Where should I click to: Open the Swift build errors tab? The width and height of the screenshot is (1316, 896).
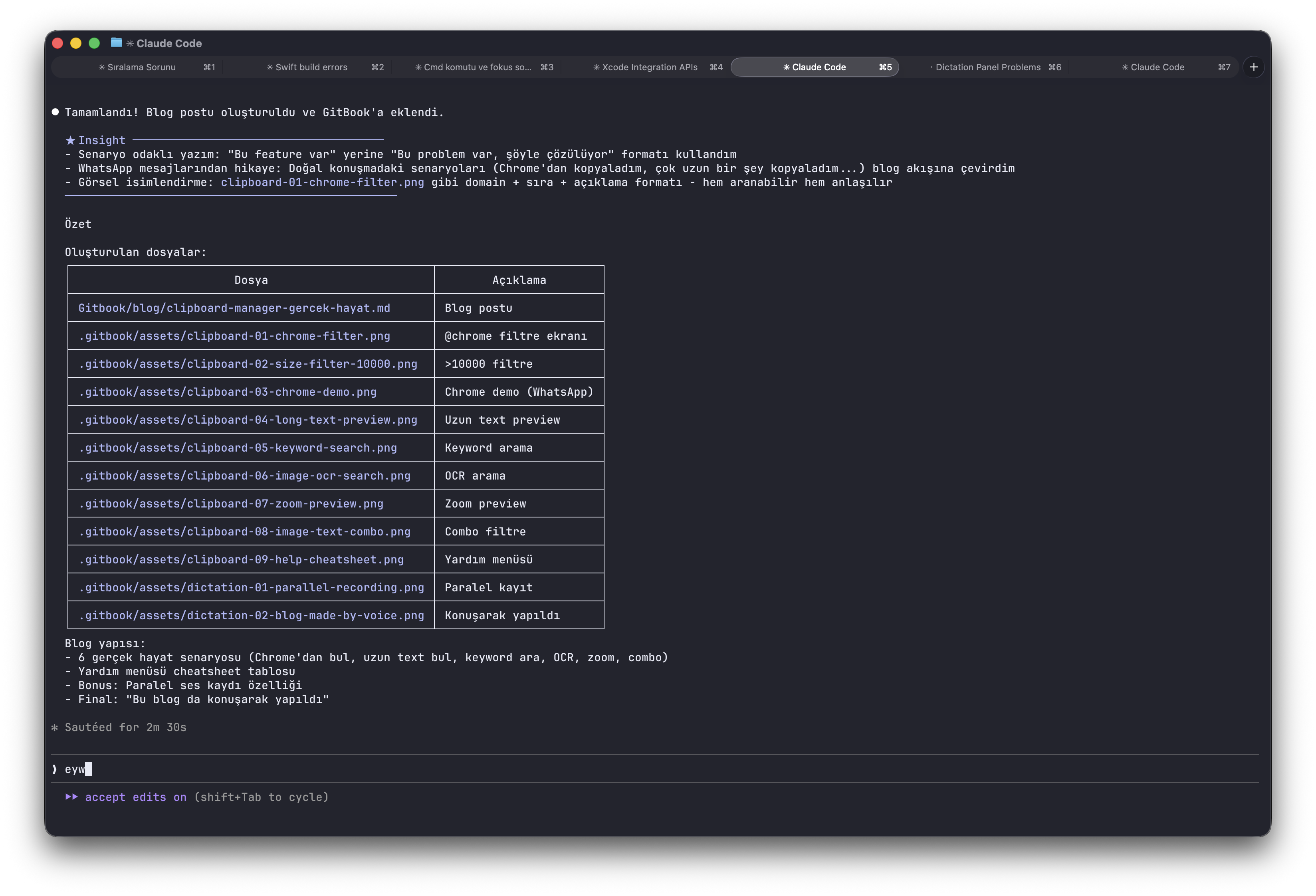[x=311, y=67]
